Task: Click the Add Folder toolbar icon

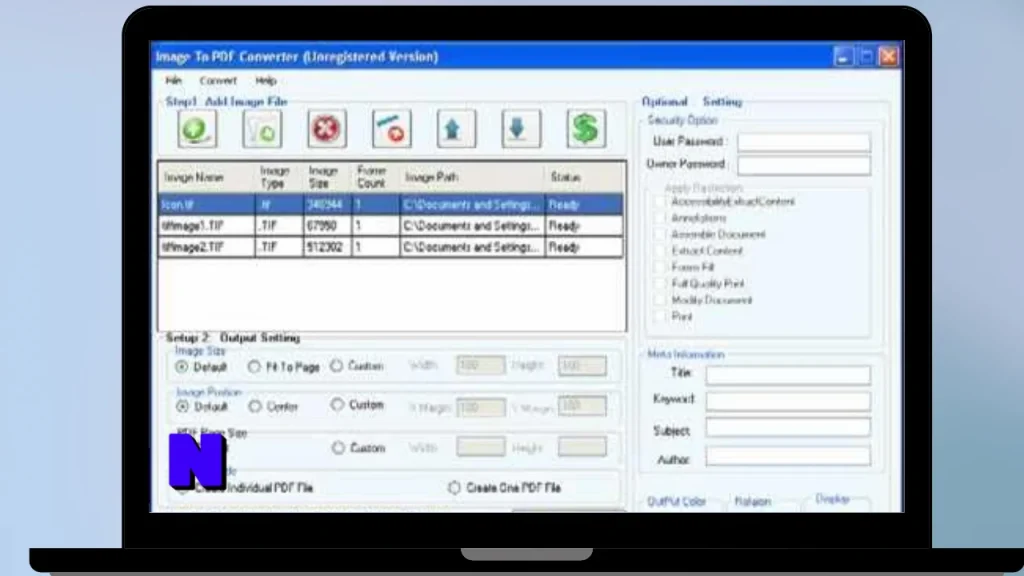Action: coord(262,129)
